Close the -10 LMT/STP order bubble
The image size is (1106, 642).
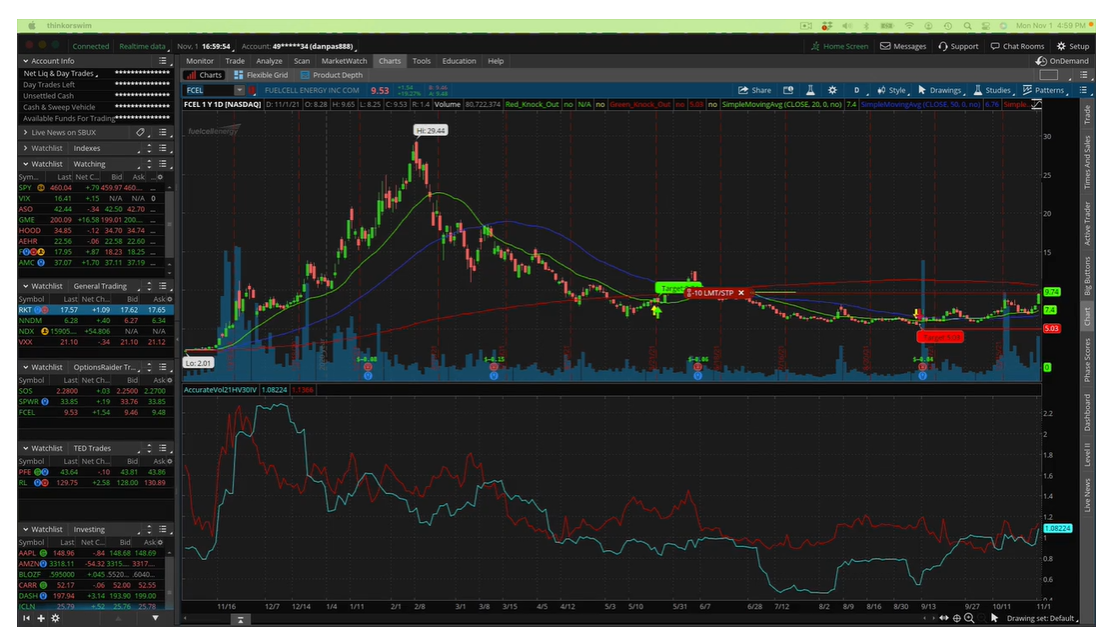point(741,293)
